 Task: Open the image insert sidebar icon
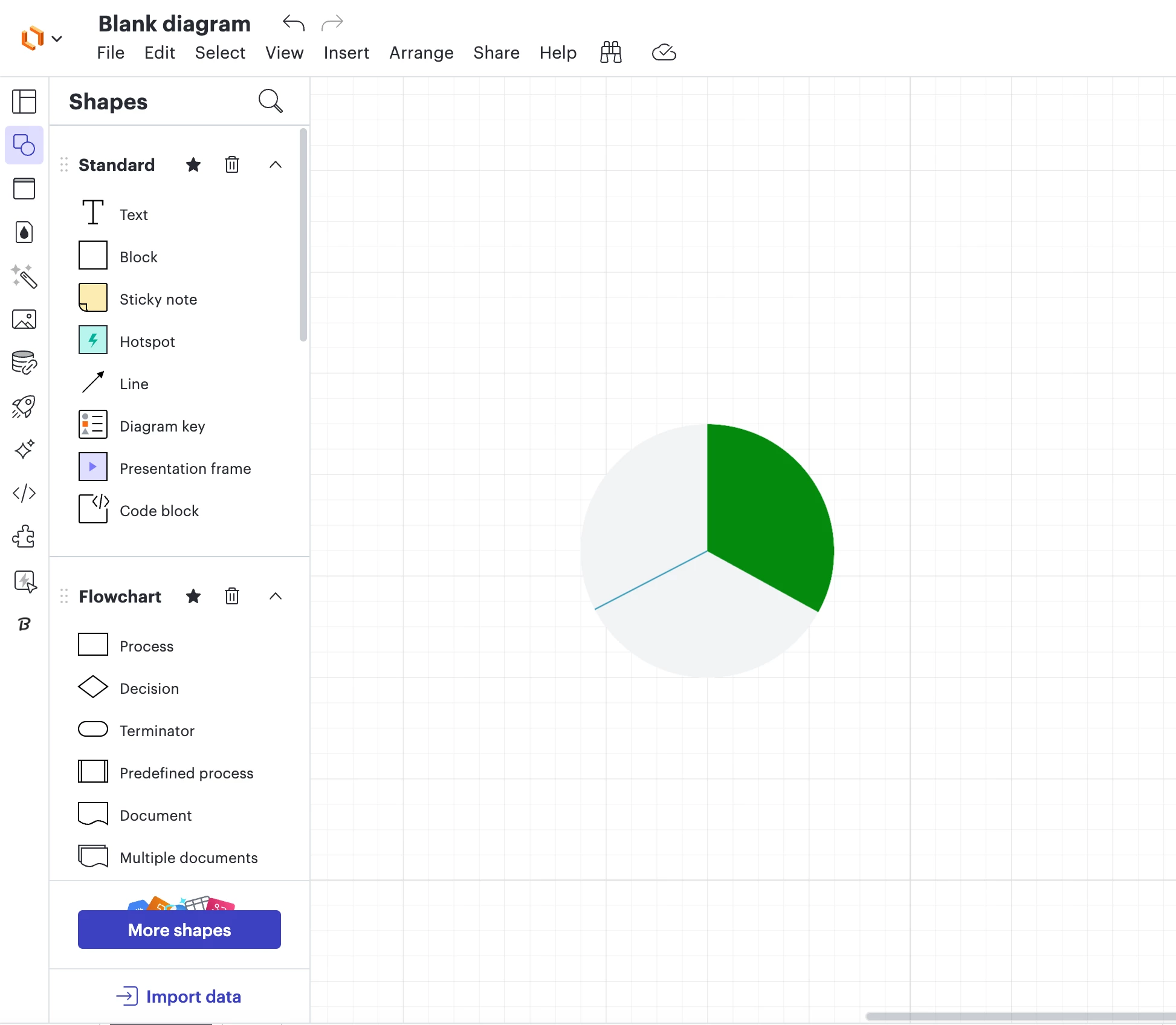point(24,319)
